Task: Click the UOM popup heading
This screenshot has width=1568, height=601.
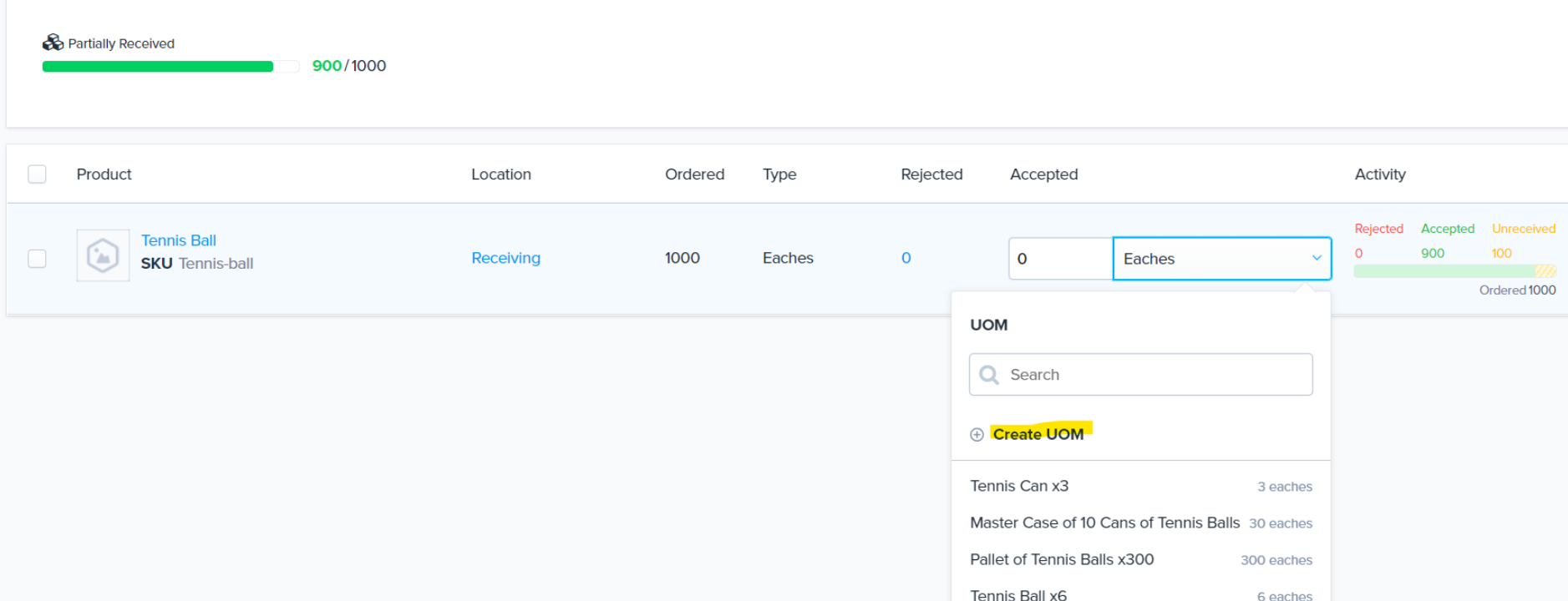Action: 989,326
